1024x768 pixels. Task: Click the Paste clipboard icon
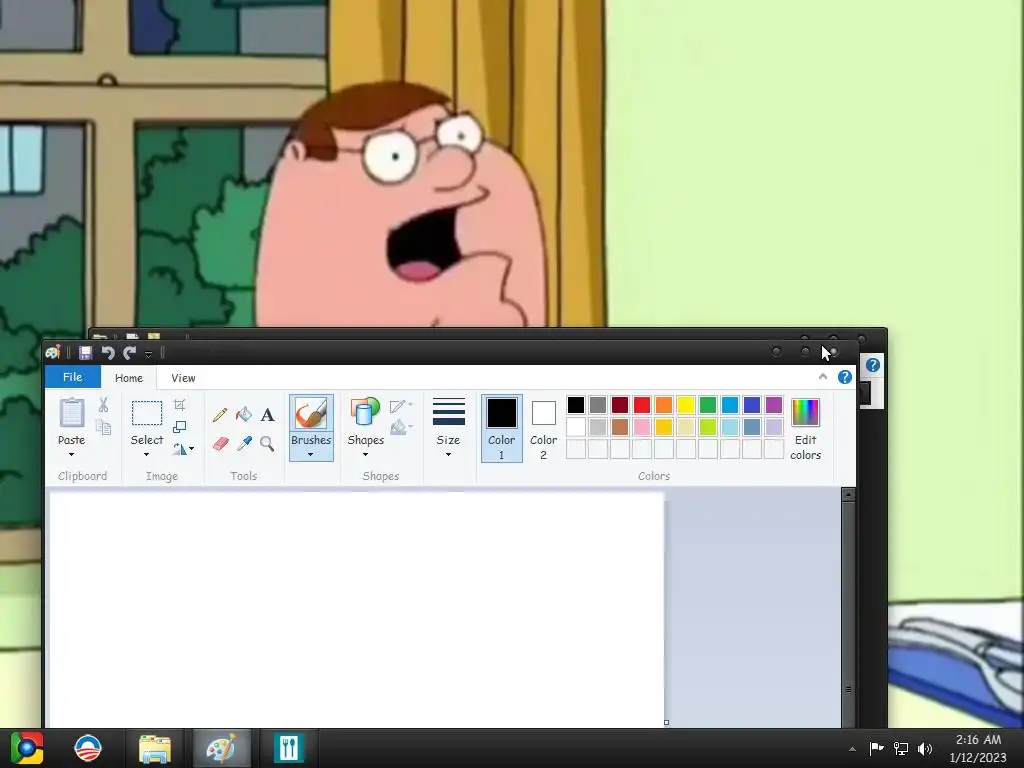(x=72, y=413)
